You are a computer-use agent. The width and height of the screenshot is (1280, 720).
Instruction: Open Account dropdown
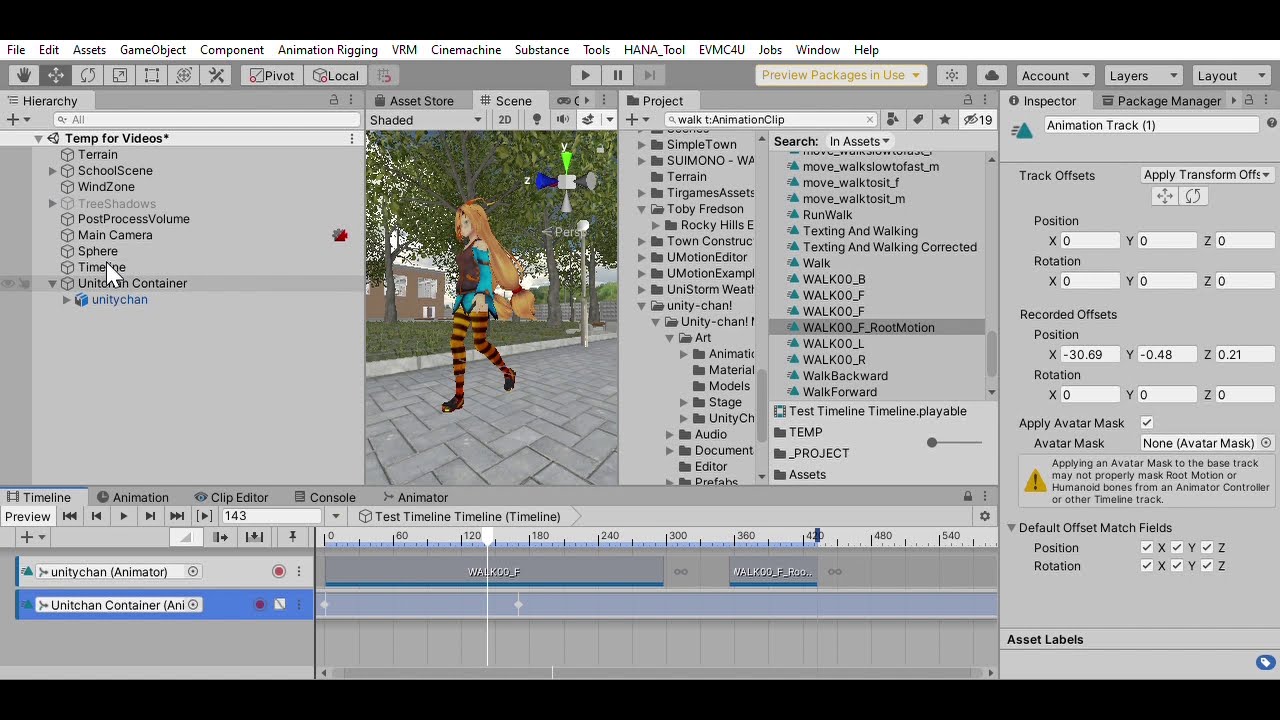tap(1056, 75)
